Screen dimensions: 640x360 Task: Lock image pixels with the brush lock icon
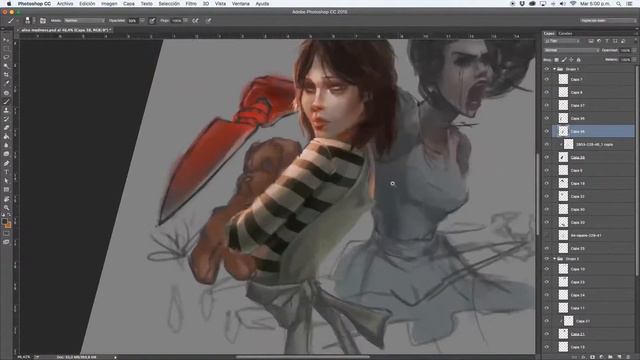[x=564, y=60]
